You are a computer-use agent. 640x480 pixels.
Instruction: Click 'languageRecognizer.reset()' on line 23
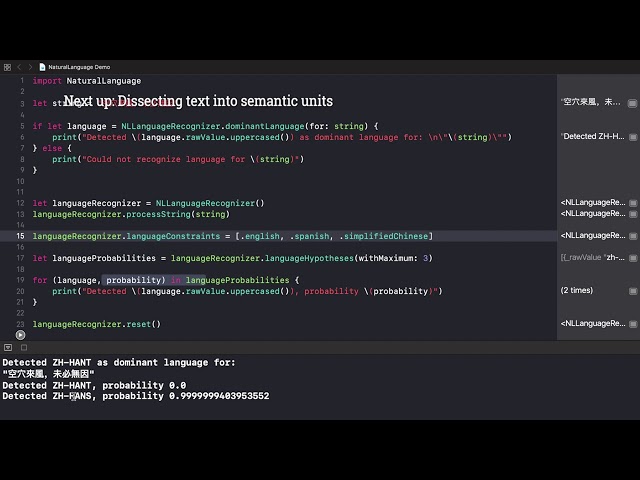[97, 324]
